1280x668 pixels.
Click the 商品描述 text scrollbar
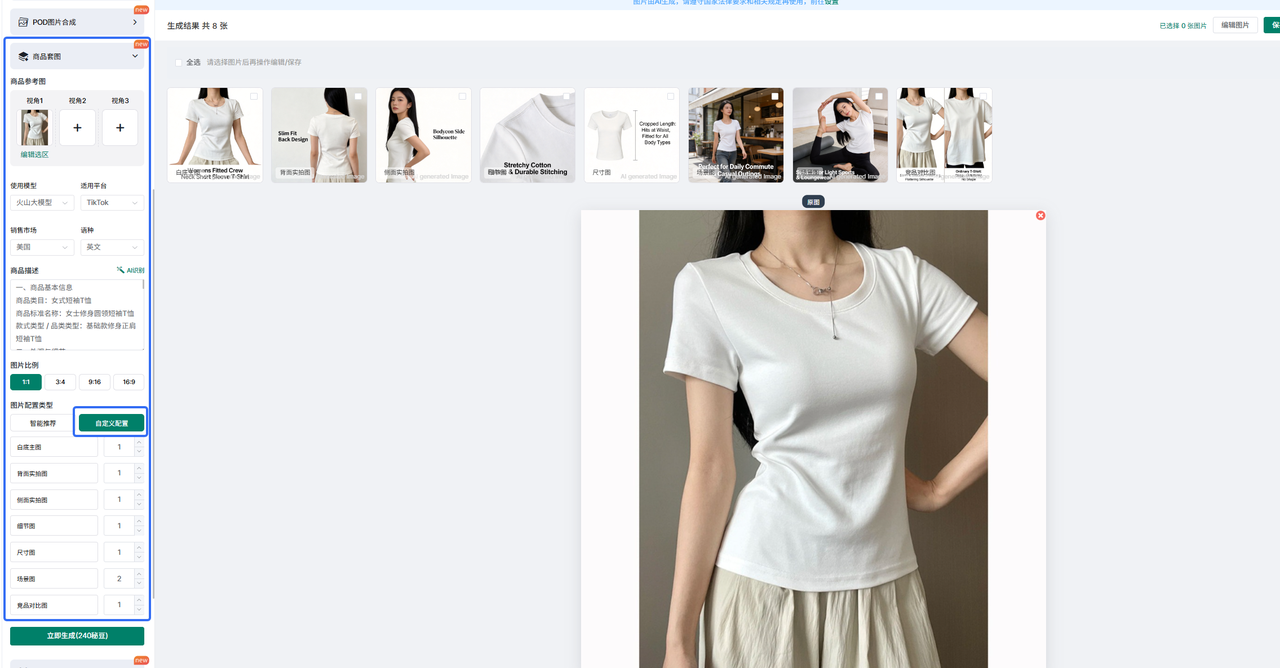coord(144,285)
